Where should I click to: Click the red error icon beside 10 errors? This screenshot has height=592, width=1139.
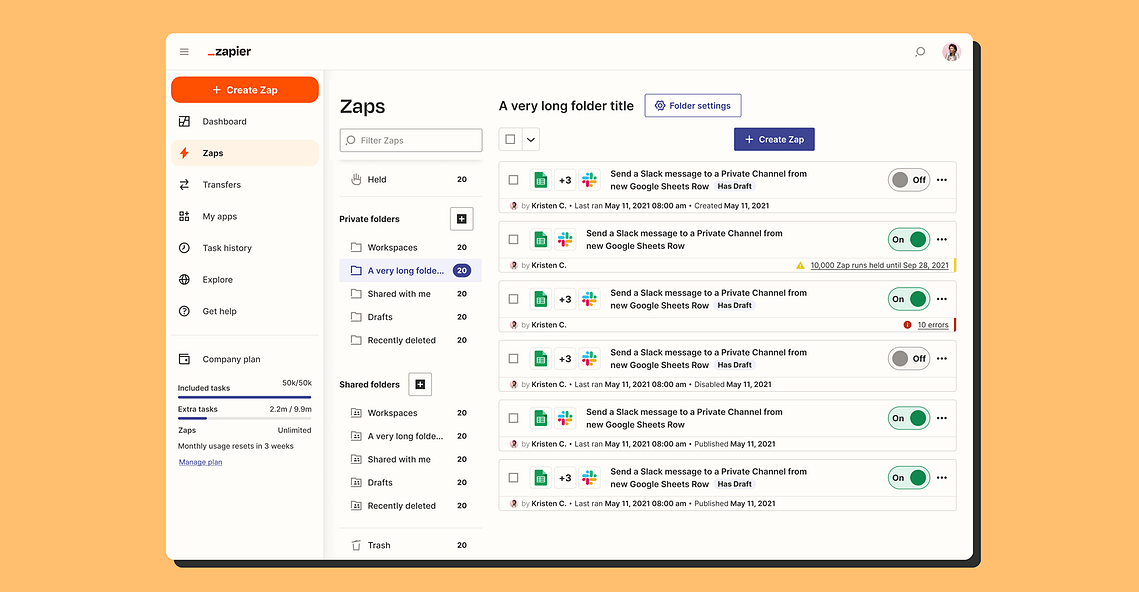[x=907, y=325]
